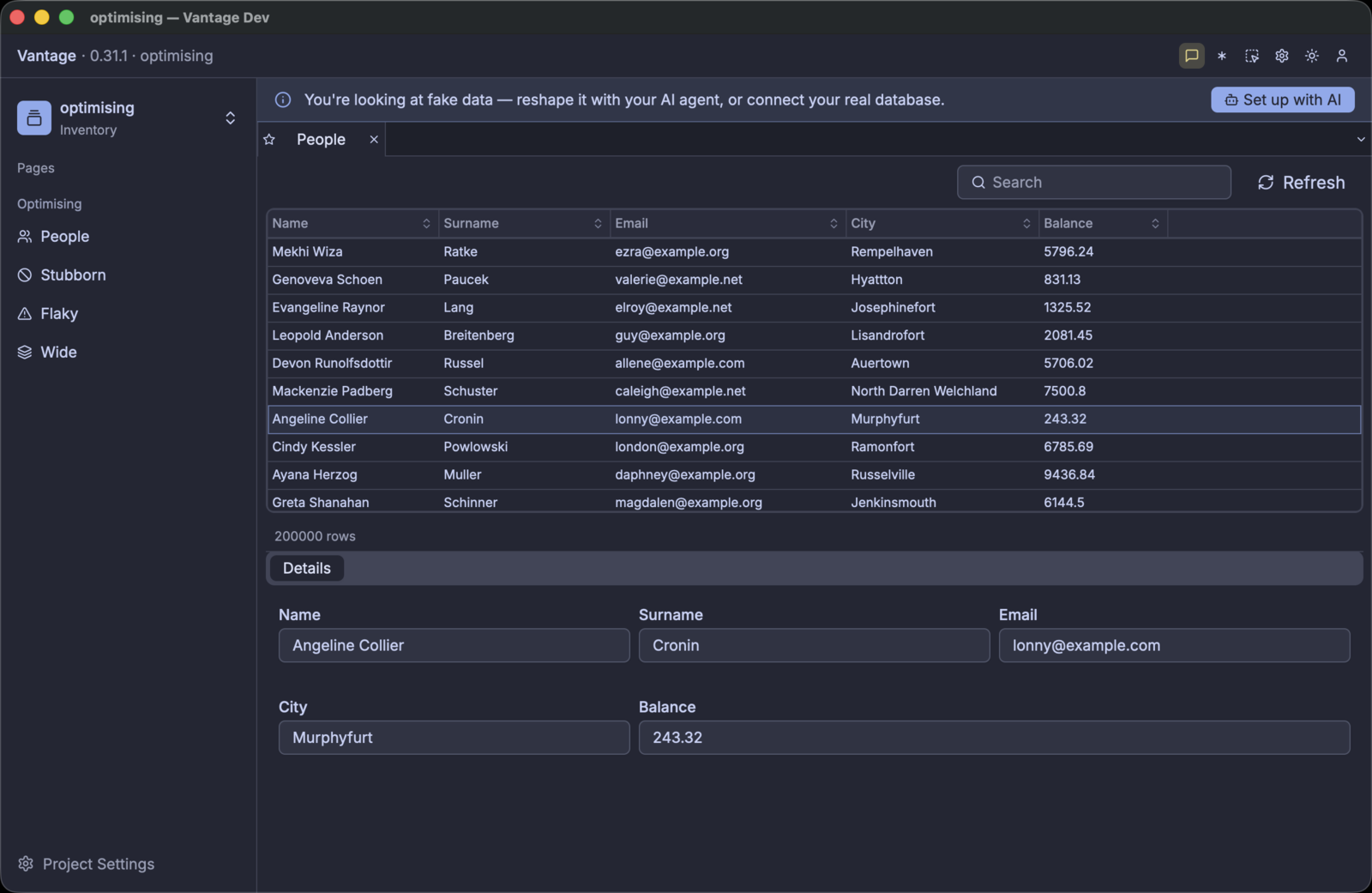Open settings via the top-right gear icon

point(1282,56)
